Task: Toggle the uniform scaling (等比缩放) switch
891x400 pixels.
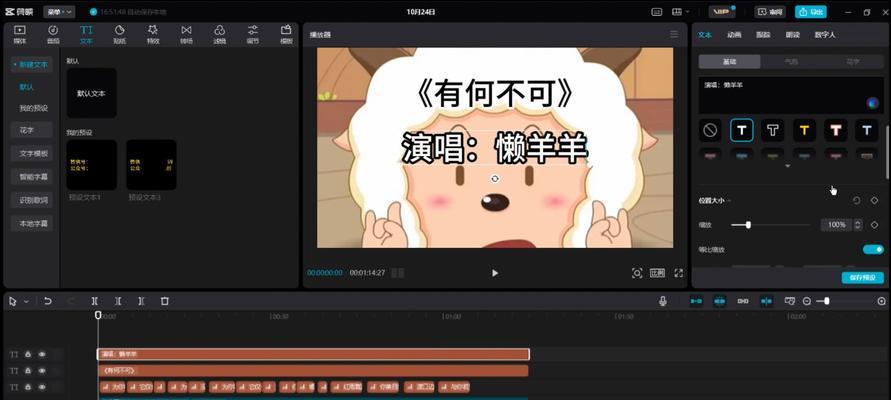Action: [873, 249]
